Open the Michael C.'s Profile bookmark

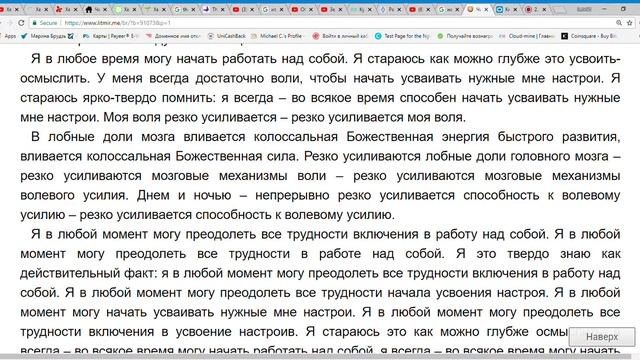click(x=278, y=36)
